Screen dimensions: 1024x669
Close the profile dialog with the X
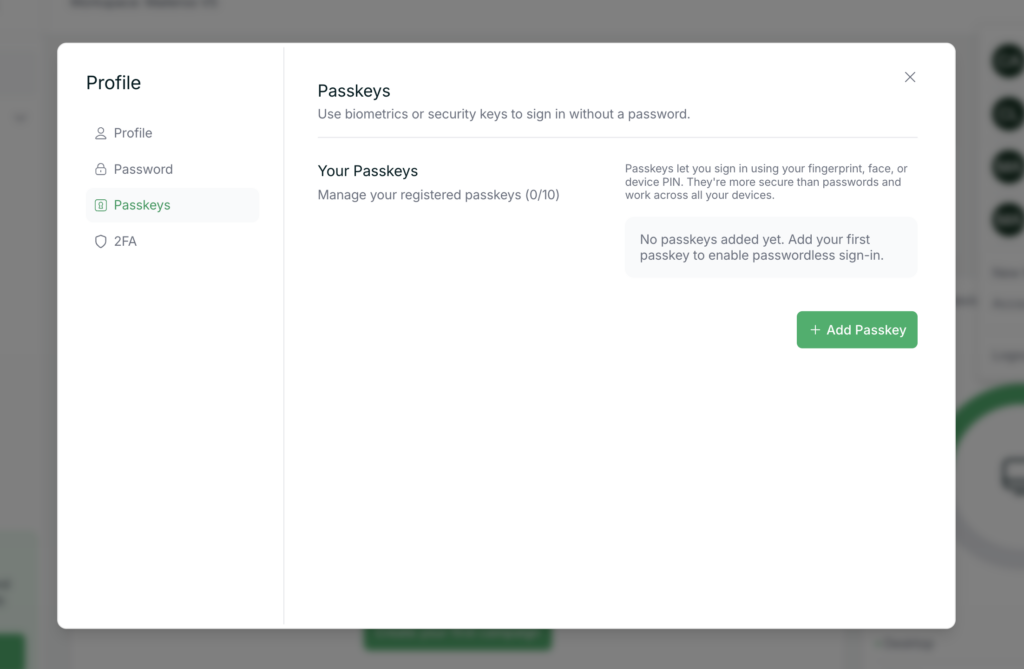click(910, 77)
